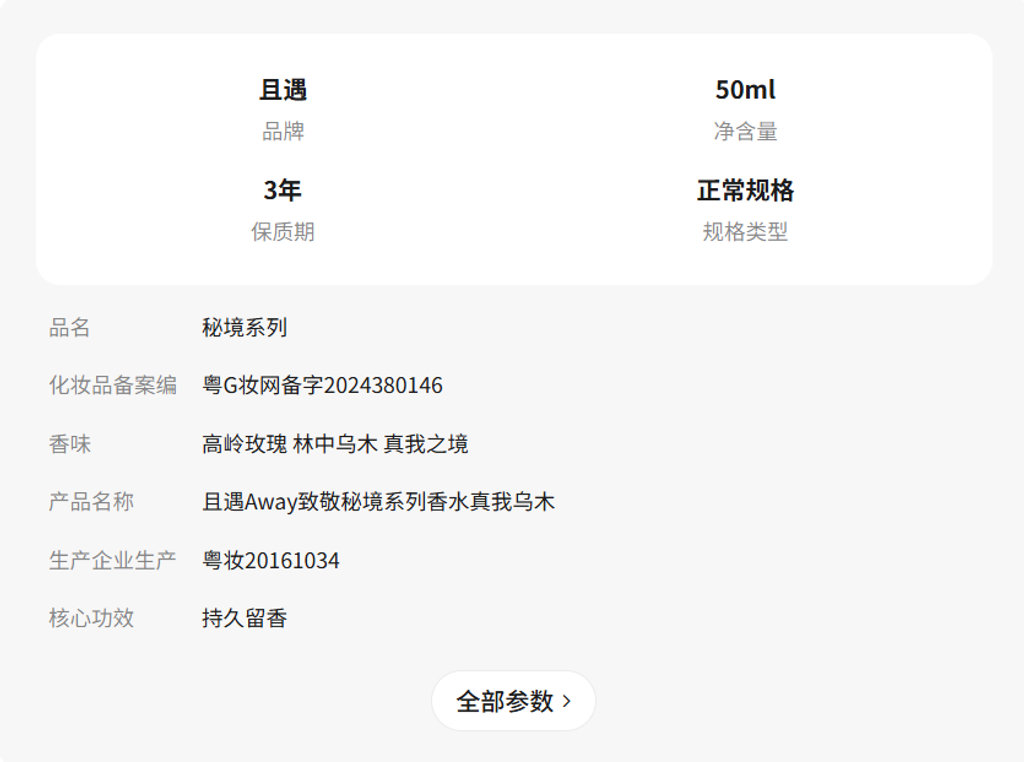
Task: Select the 秘境系列 product line value
Action: (x=245, y=327)
